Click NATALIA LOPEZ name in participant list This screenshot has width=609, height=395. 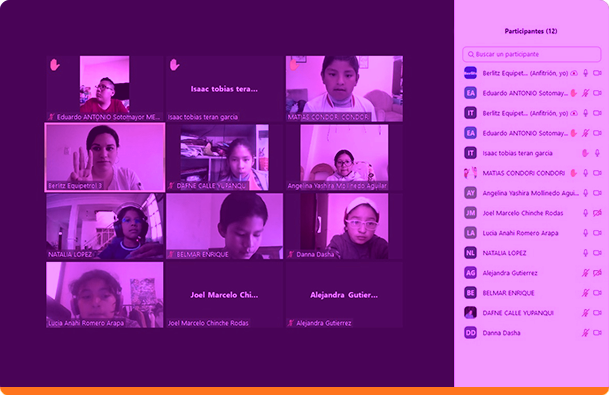click(x=504, y=253)
